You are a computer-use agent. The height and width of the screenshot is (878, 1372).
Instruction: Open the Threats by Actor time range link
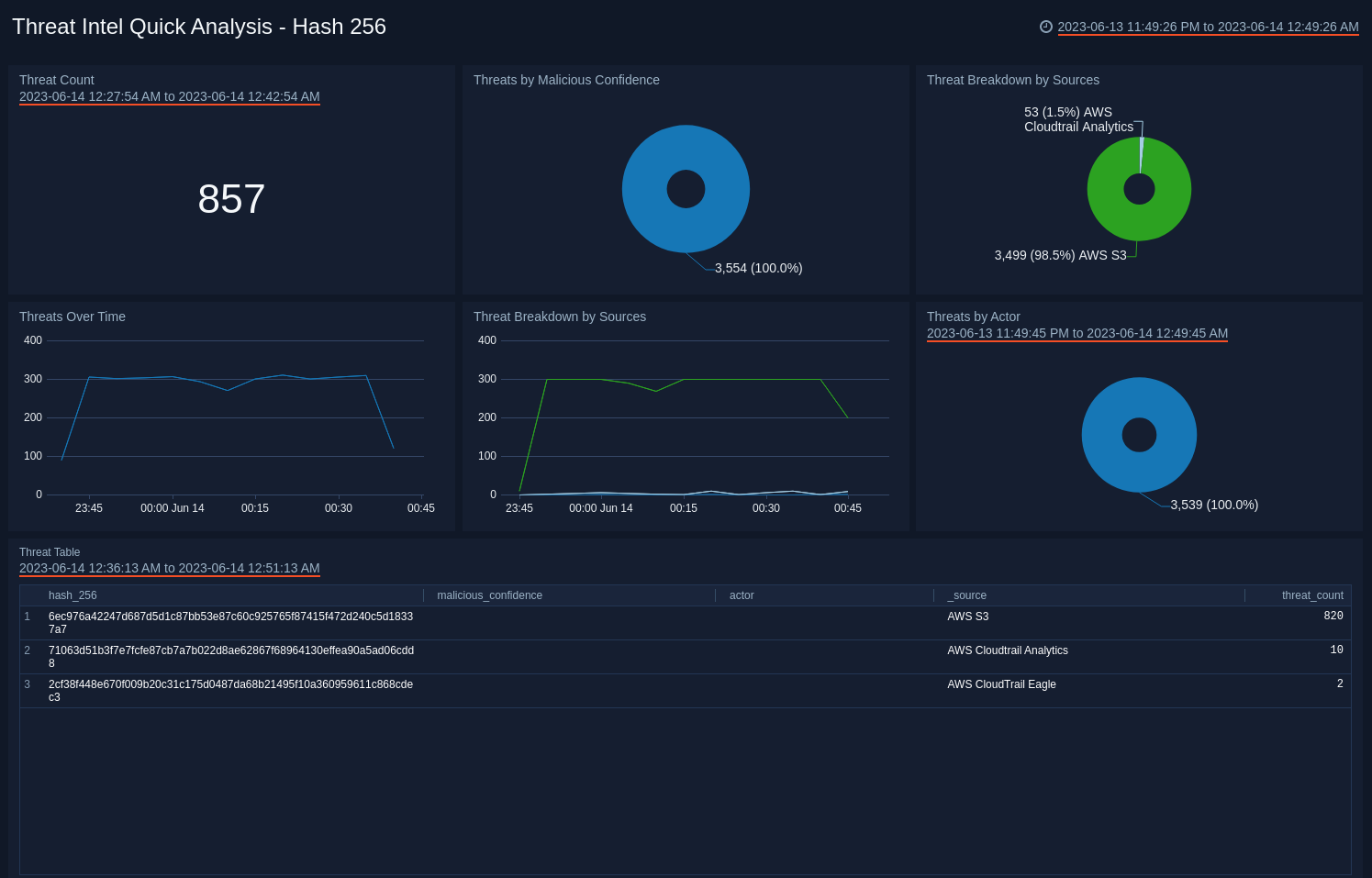pyautogui.click(x=1077, y=334)
